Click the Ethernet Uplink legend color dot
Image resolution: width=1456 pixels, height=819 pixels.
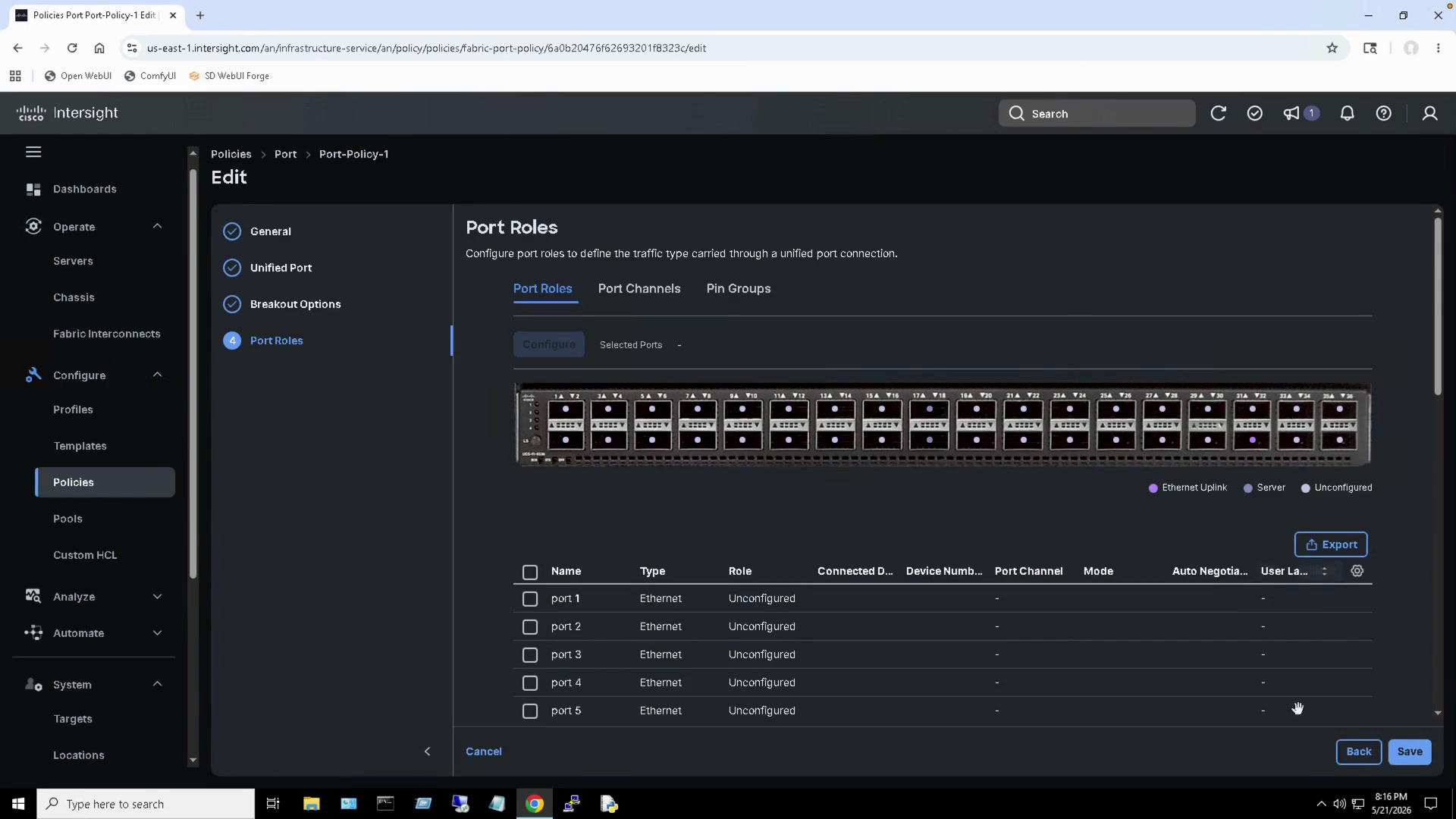(x=1153, y=488)
